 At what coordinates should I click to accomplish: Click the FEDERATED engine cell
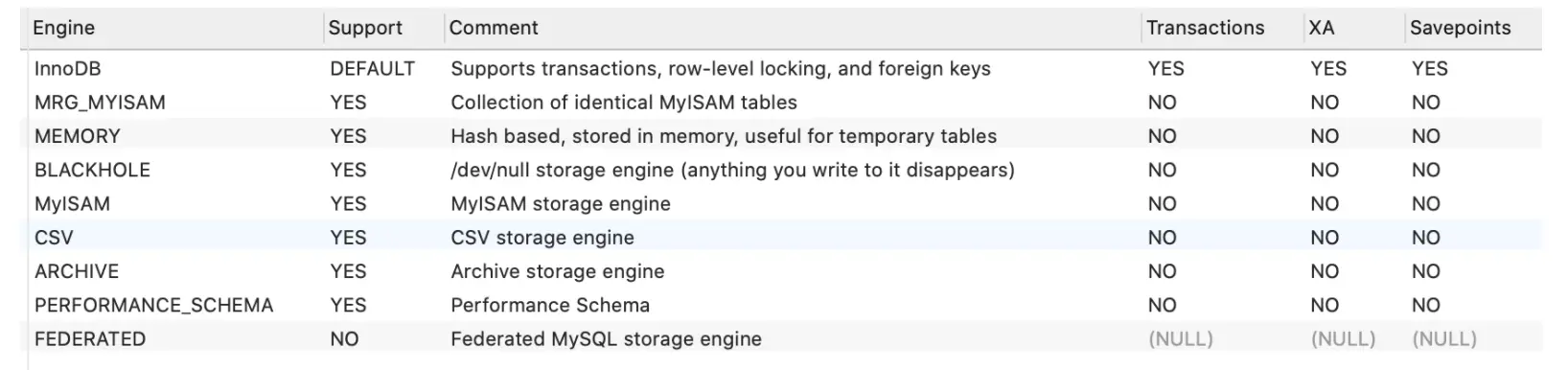(x=90, y=339)
